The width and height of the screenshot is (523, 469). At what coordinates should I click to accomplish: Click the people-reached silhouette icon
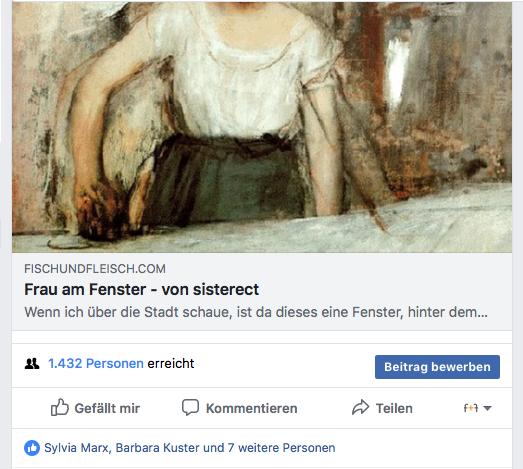tap(32, 364)
